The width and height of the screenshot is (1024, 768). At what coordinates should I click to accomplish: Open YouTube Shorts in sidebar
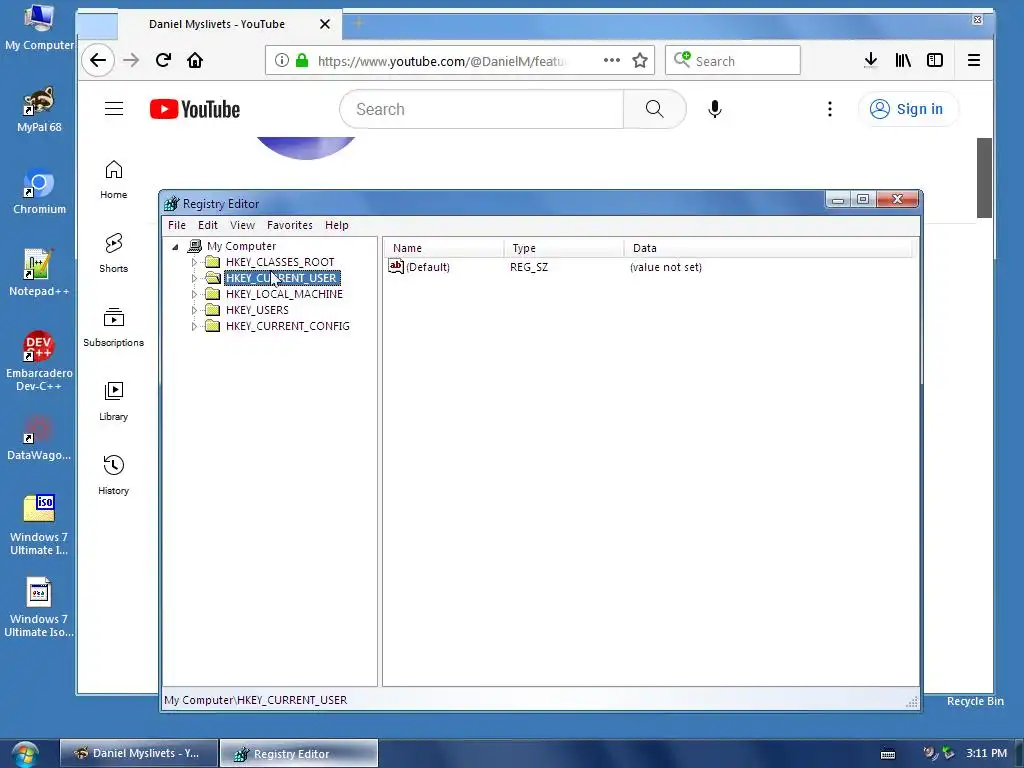point(114,253)
